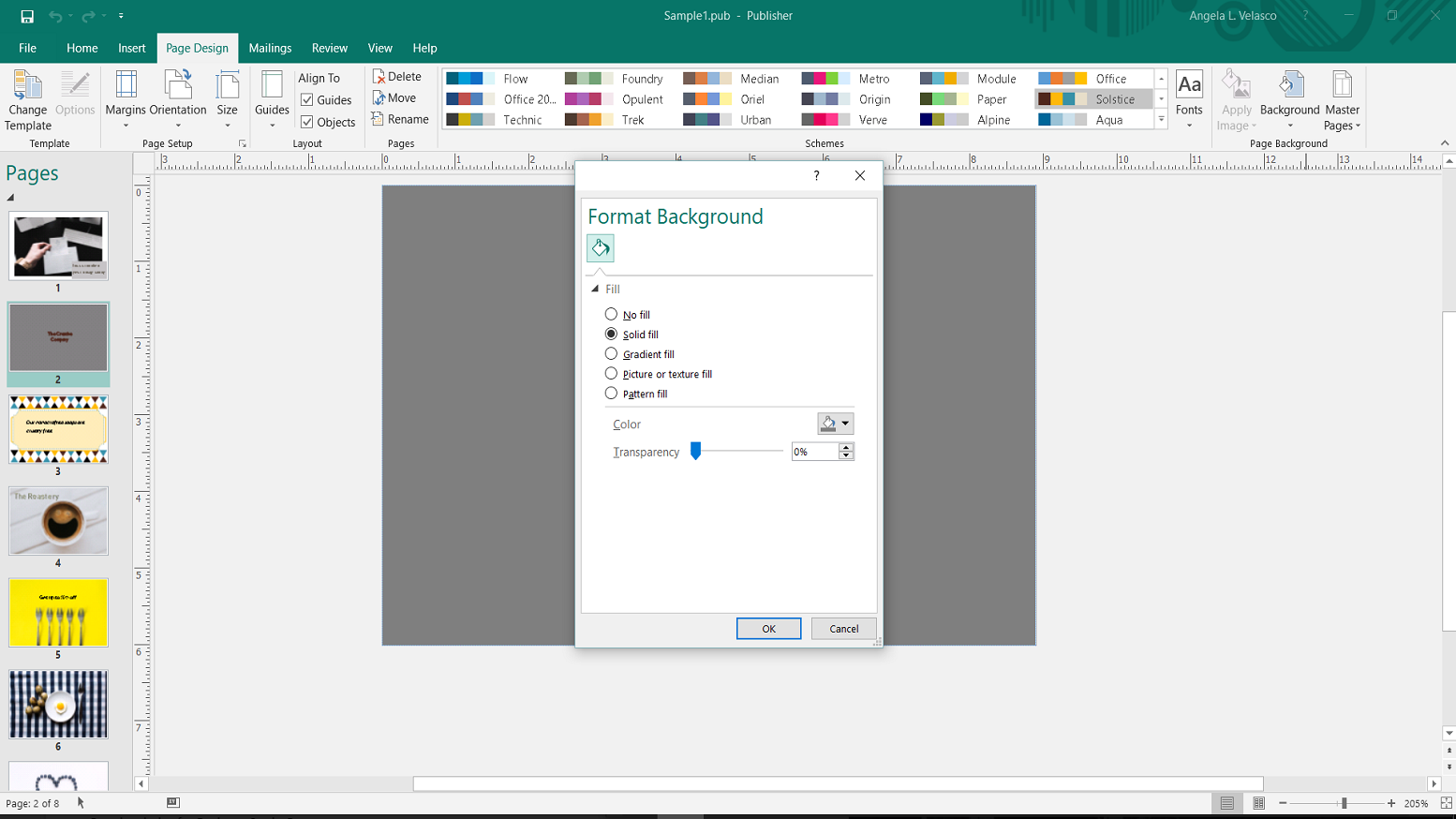This screenshot has width=1456, height=819.
Task: Click the Save icon in title bar
Action: (27, 16)
